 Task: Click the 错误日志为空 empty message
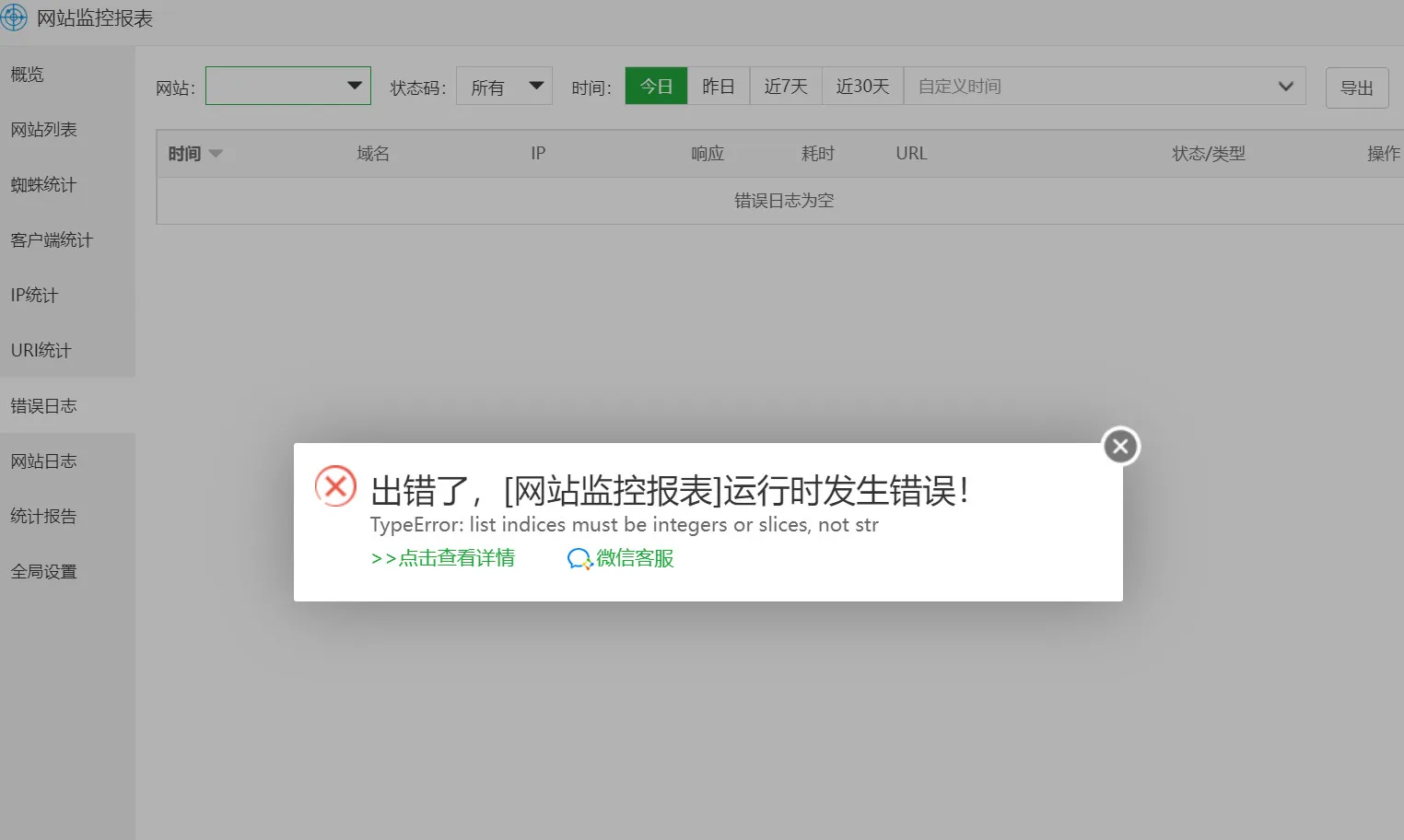tap(784, 201)
